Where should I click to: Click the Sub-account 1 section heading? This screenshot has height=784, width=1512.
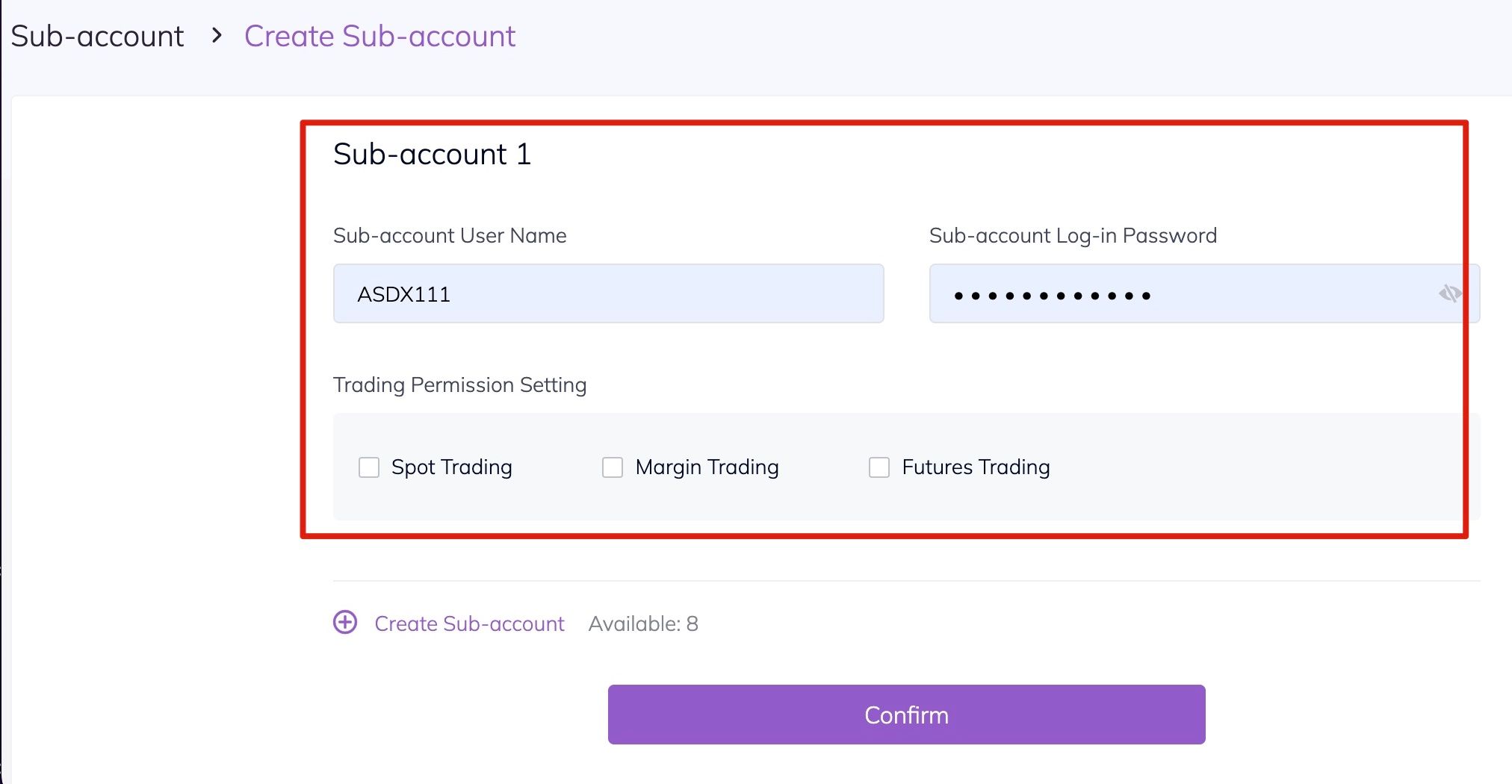pyautogui.click(x=432, y=155)
